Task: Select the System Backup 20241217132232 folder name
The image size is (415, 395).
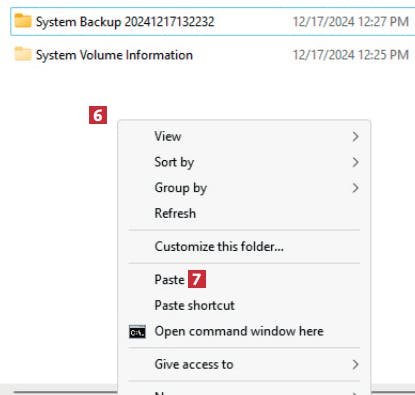Action: pyautogui.click(x=125, y=22)
